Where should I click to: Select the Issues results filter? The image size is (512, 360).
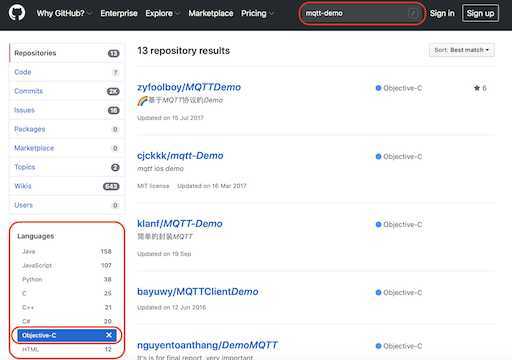pos(67,110)
